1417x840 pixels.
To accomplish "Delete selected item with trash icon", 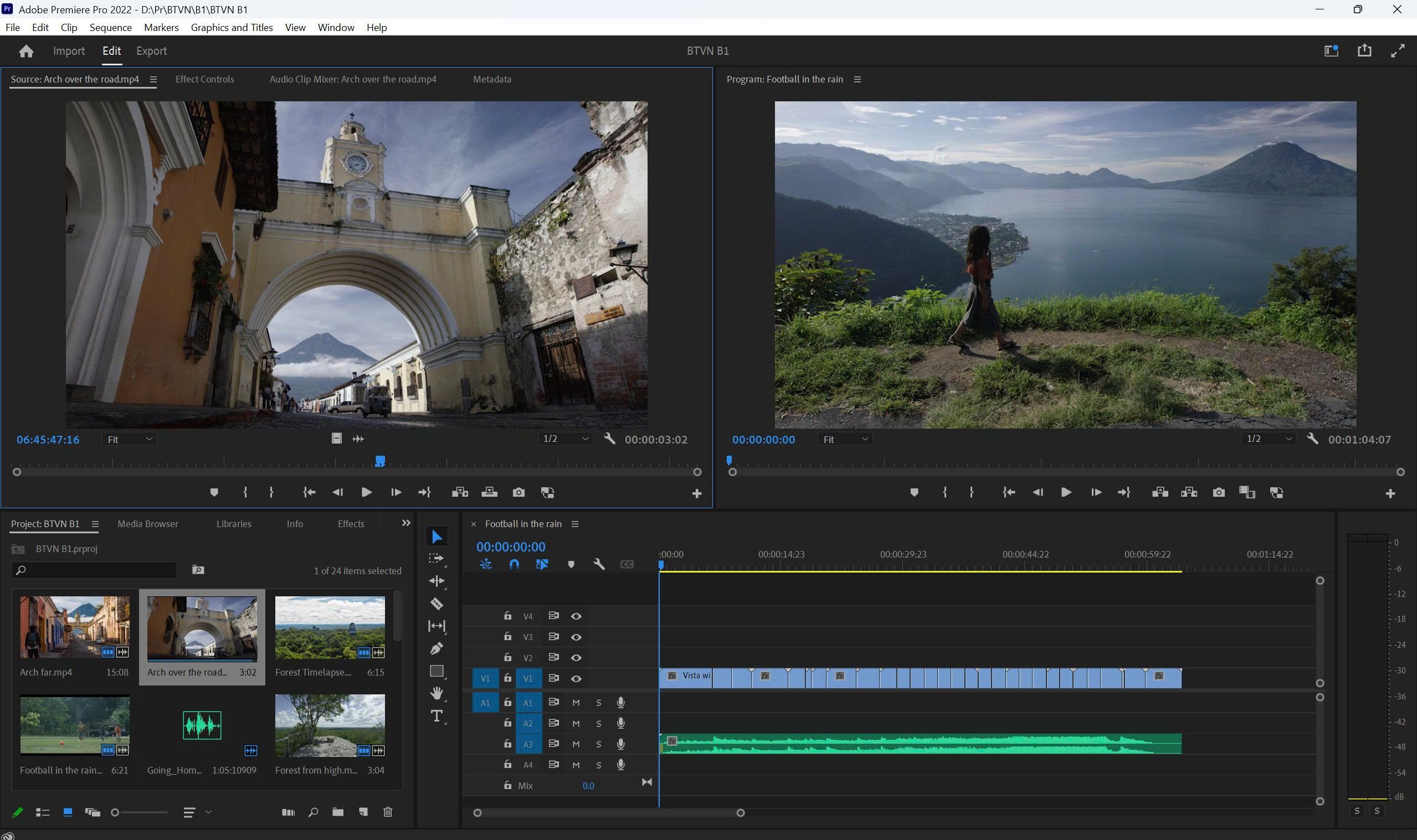I will coord(388,812).
